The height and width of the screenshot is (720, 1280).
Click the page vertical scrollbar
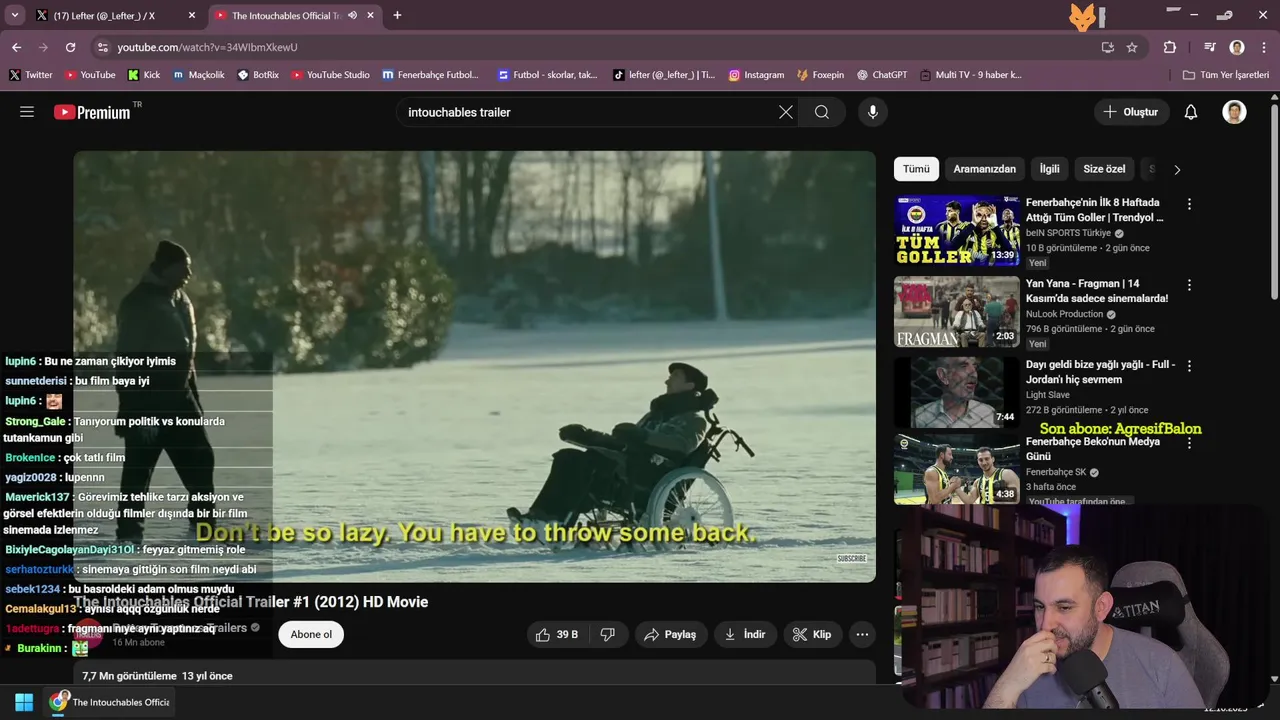click(1274, 200)
